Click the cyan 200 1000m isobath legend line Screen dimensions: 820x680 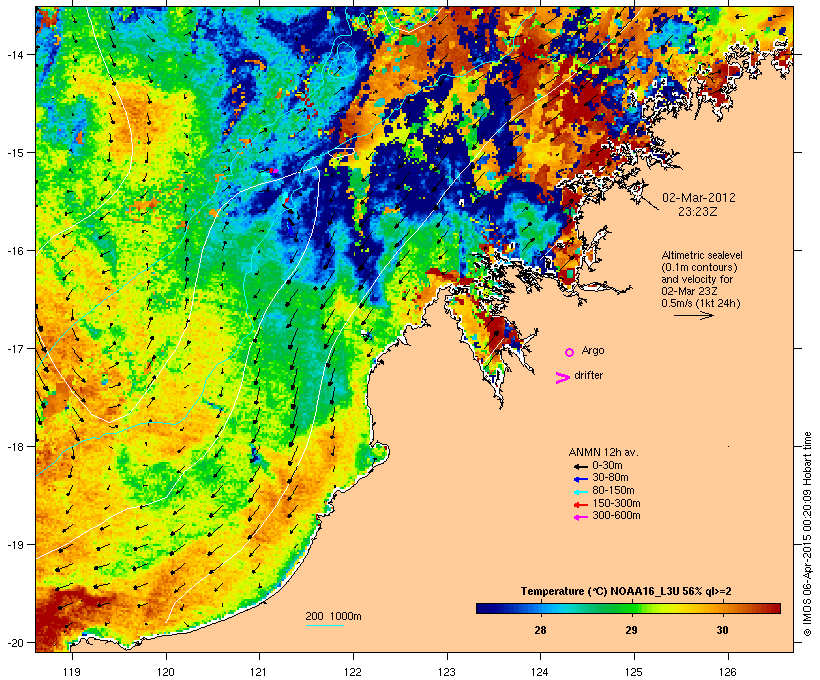324,626
